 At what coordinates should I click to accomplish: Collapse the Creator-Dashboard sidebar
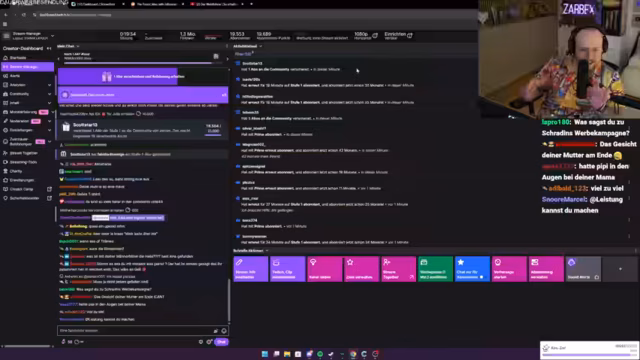point(49,48)
